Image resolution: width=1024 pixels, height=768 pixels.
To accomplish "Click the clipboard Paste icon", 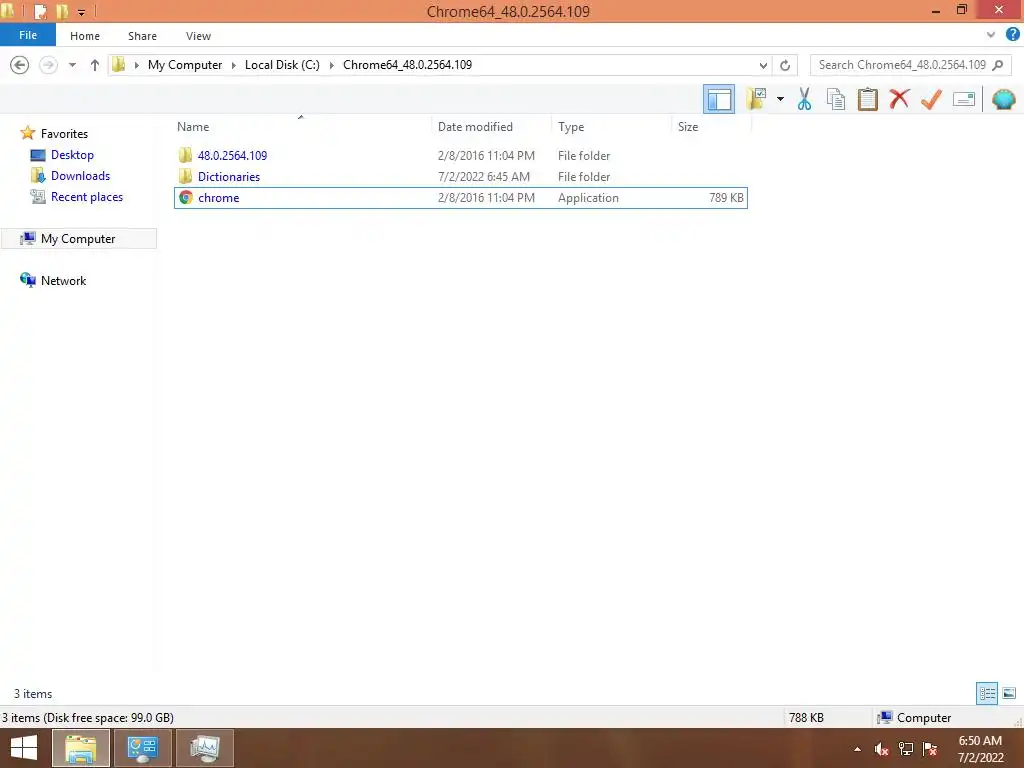I will pos(867,99).
